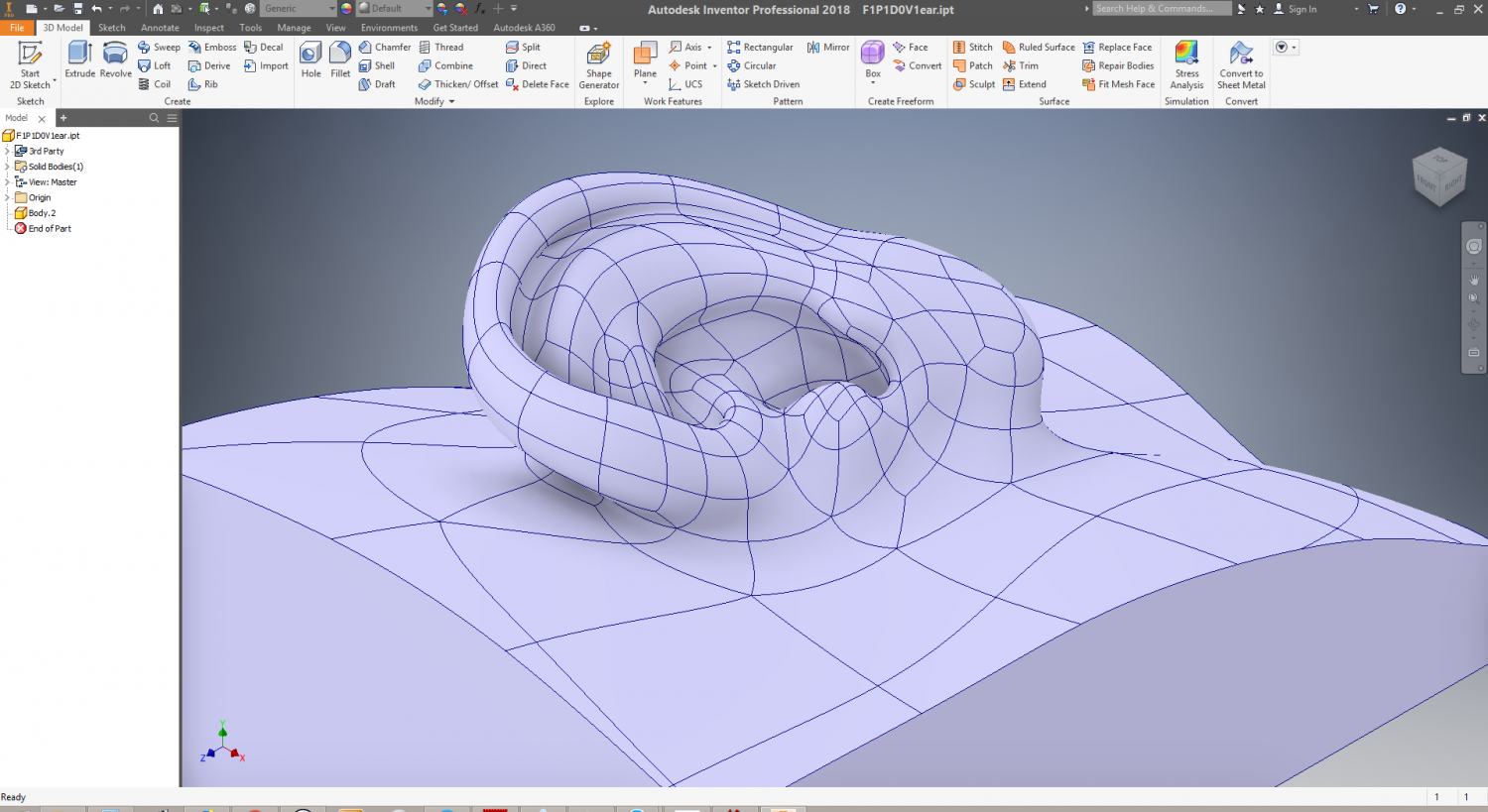Click the Derive tool

tap(209, 65)
